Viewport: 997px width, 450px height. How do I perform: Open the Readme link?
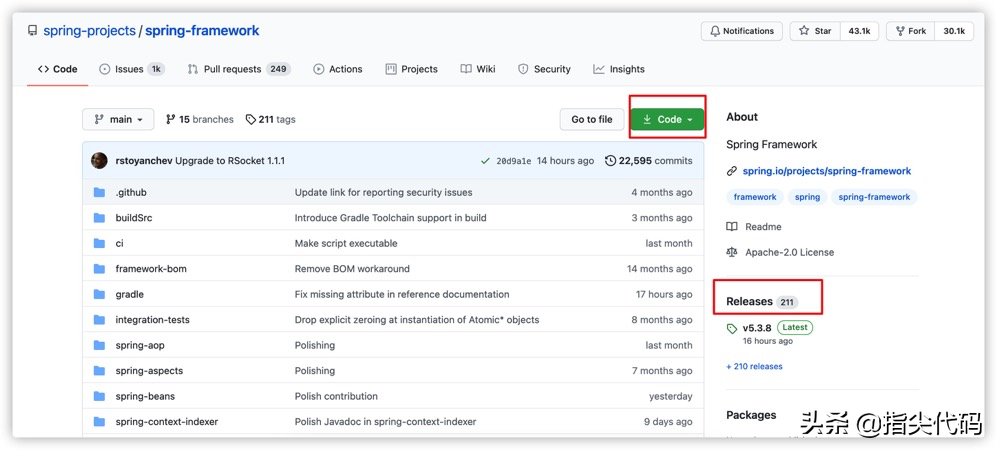point(755,226)
